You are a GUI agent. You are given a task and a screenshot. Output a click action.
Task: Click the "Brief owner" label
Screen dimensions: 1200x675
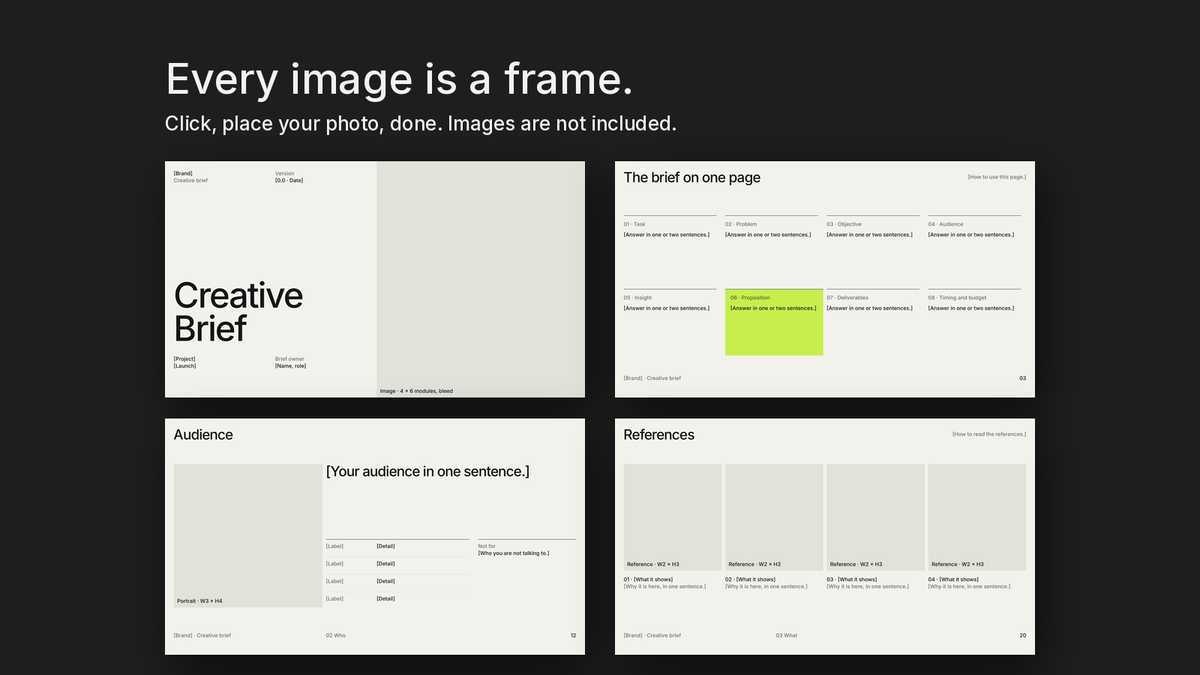290,359
